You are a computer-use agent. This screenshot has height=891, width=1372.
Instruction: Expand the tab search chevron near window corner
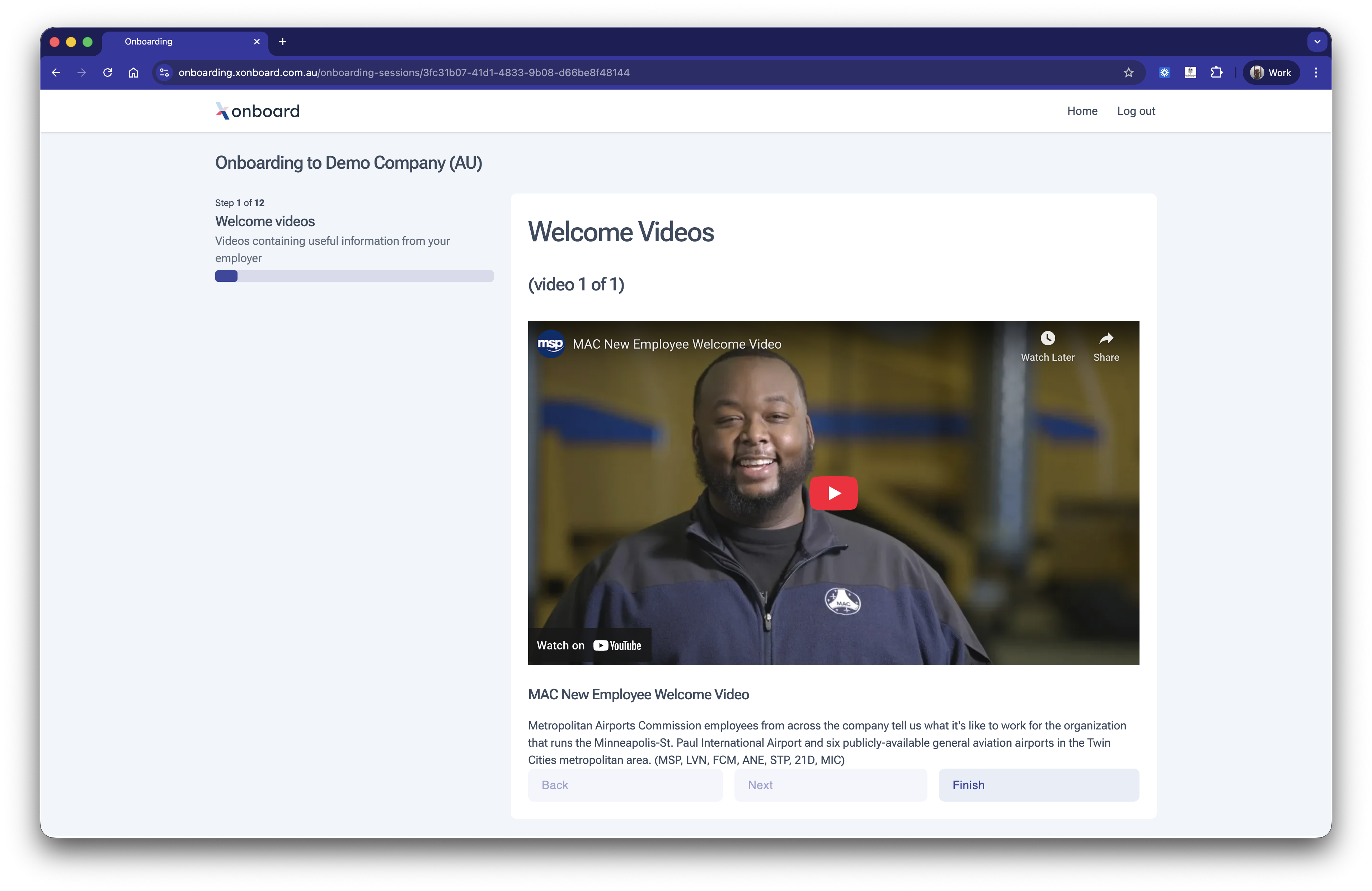coord(1317,41)
